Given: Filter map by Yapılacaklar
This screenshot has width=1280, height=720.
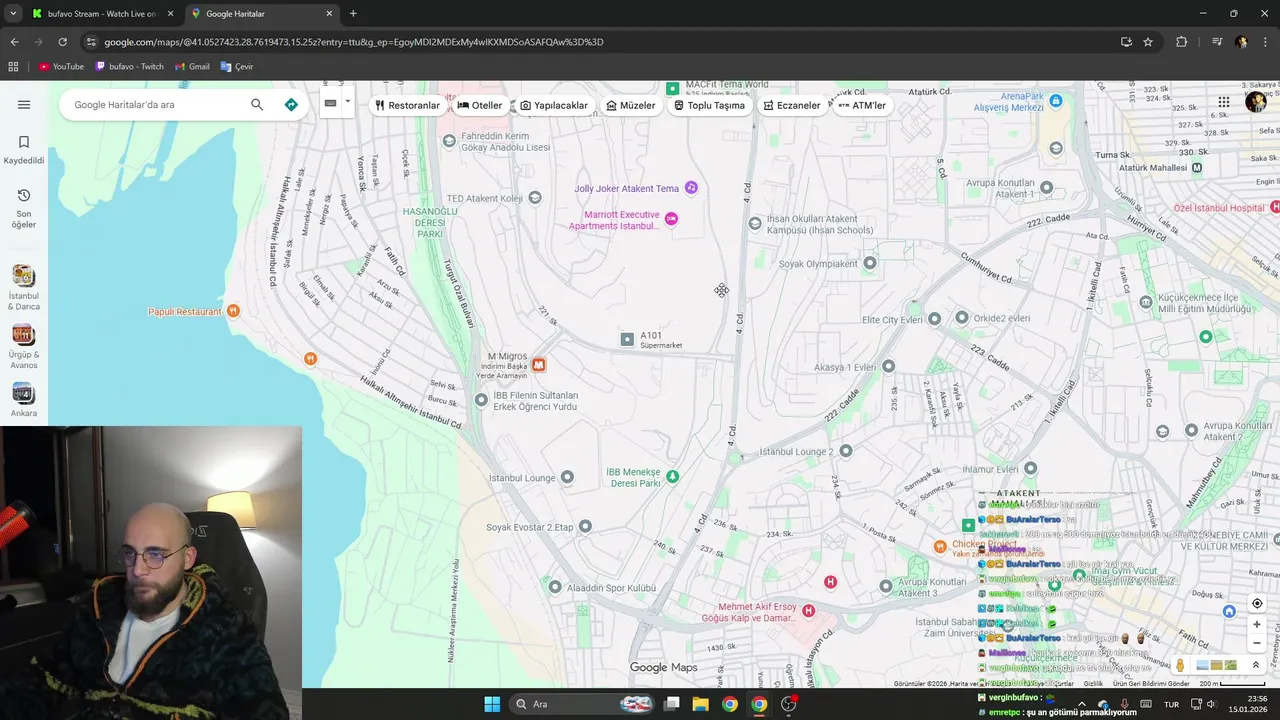Looking at the screenshot, I should (554, 105).
